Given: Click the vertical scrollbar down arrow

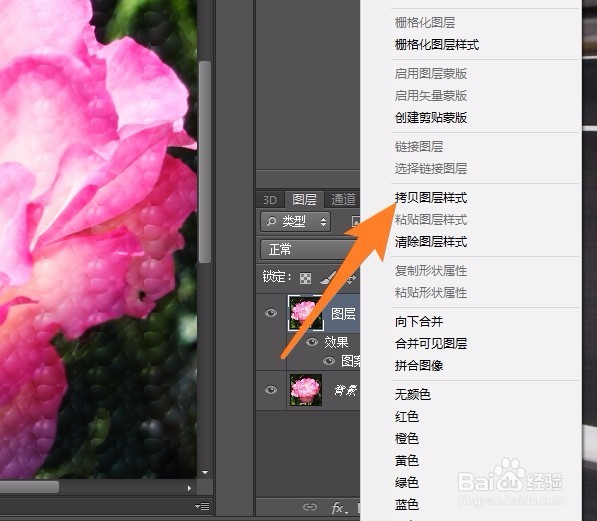Looking at the screenshot, I should pyautogui.click(x=205, y=473).
